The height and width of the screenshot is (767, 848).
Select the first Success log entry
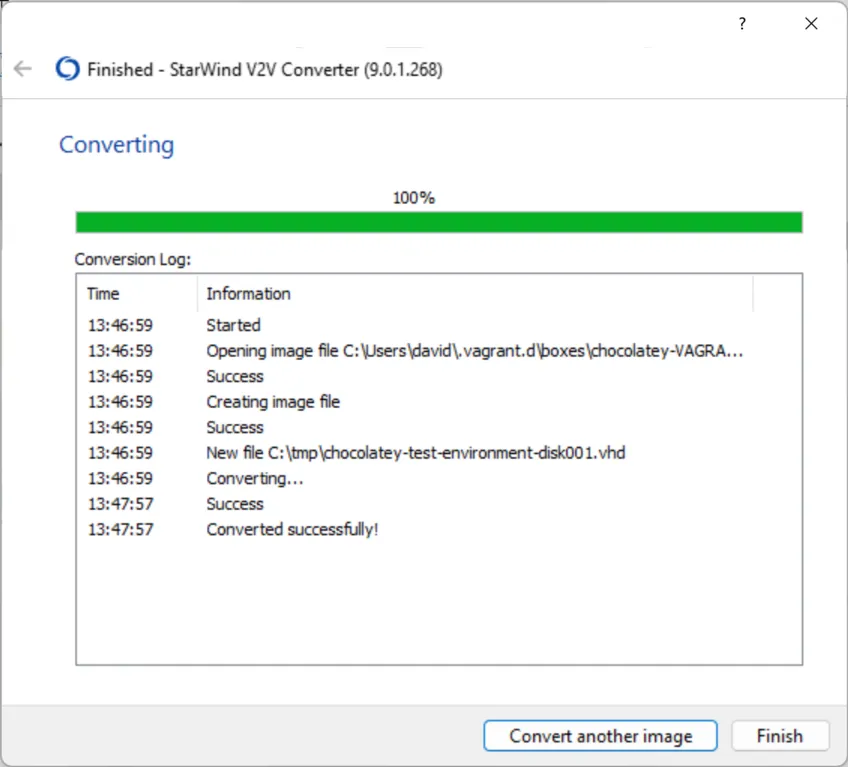(234, 376)
